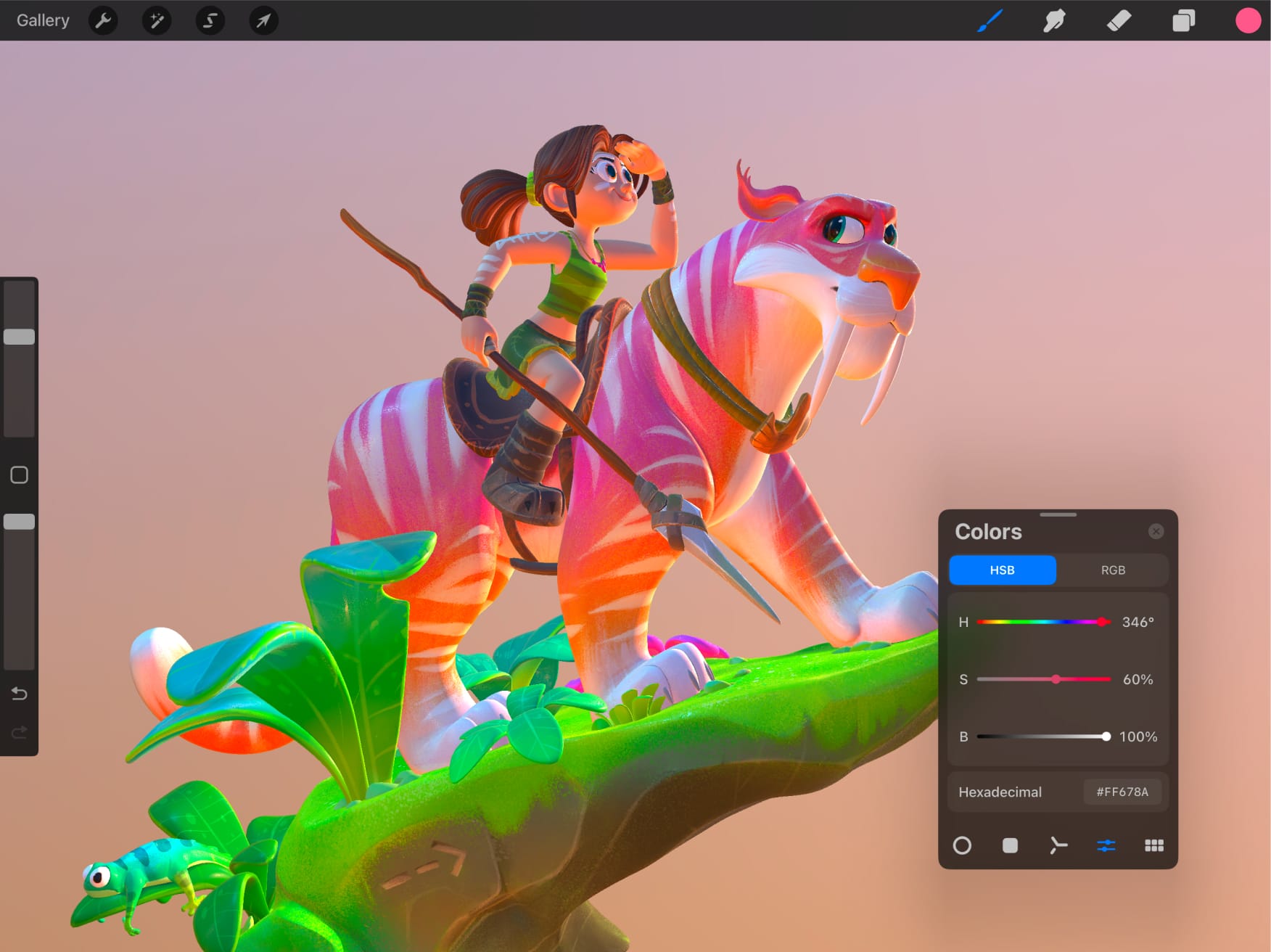This screenshot has width=1271, height=952.
Task: Undo the last action
Action: click(20, 694)
